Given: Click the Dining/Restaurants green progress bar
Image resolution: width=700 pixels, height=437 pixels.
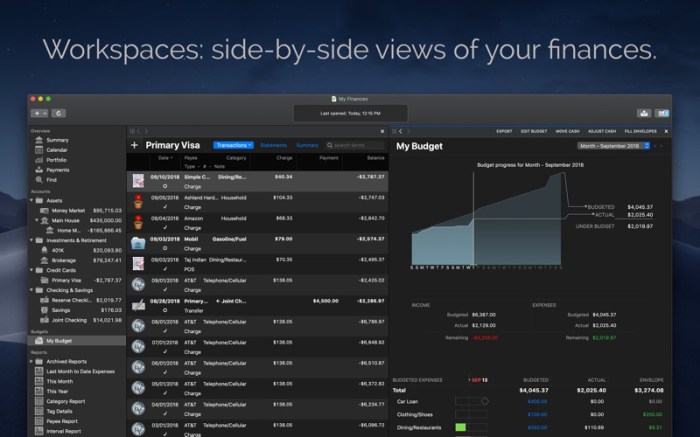Looking at the screenshot, I should point(461,427).
